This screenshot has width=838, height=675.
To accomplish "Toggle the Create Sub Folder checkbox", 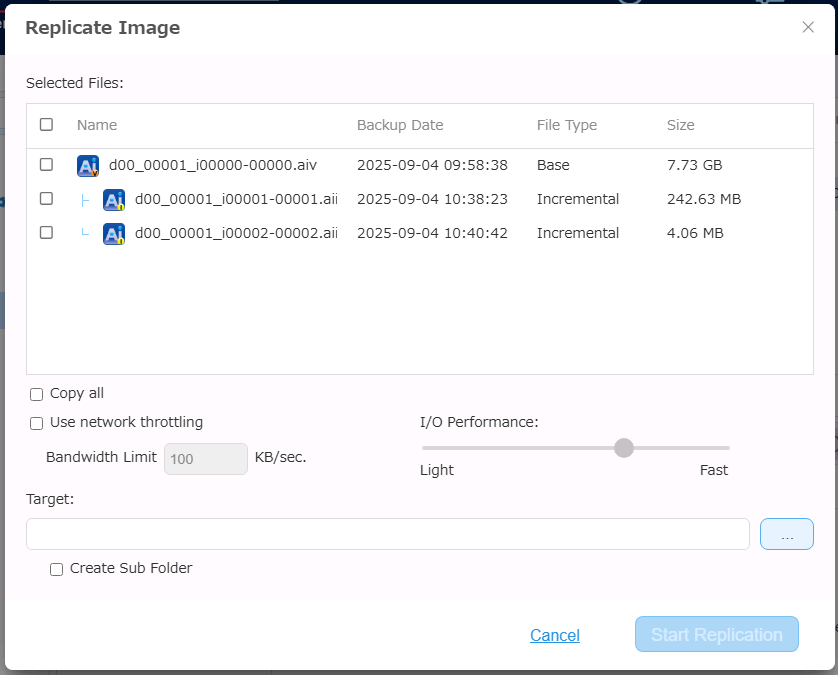I will (x=57, y=569).
